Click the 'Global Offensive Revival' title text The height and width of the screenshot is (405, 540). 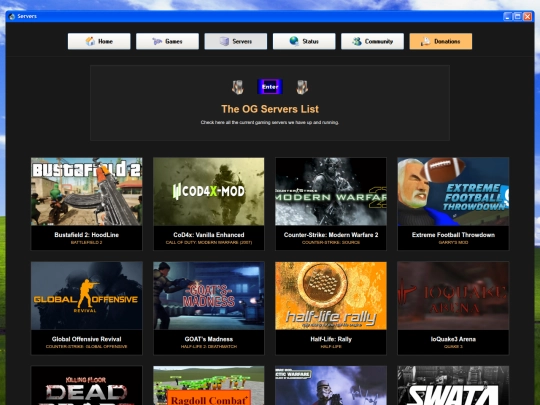(86, 339)
